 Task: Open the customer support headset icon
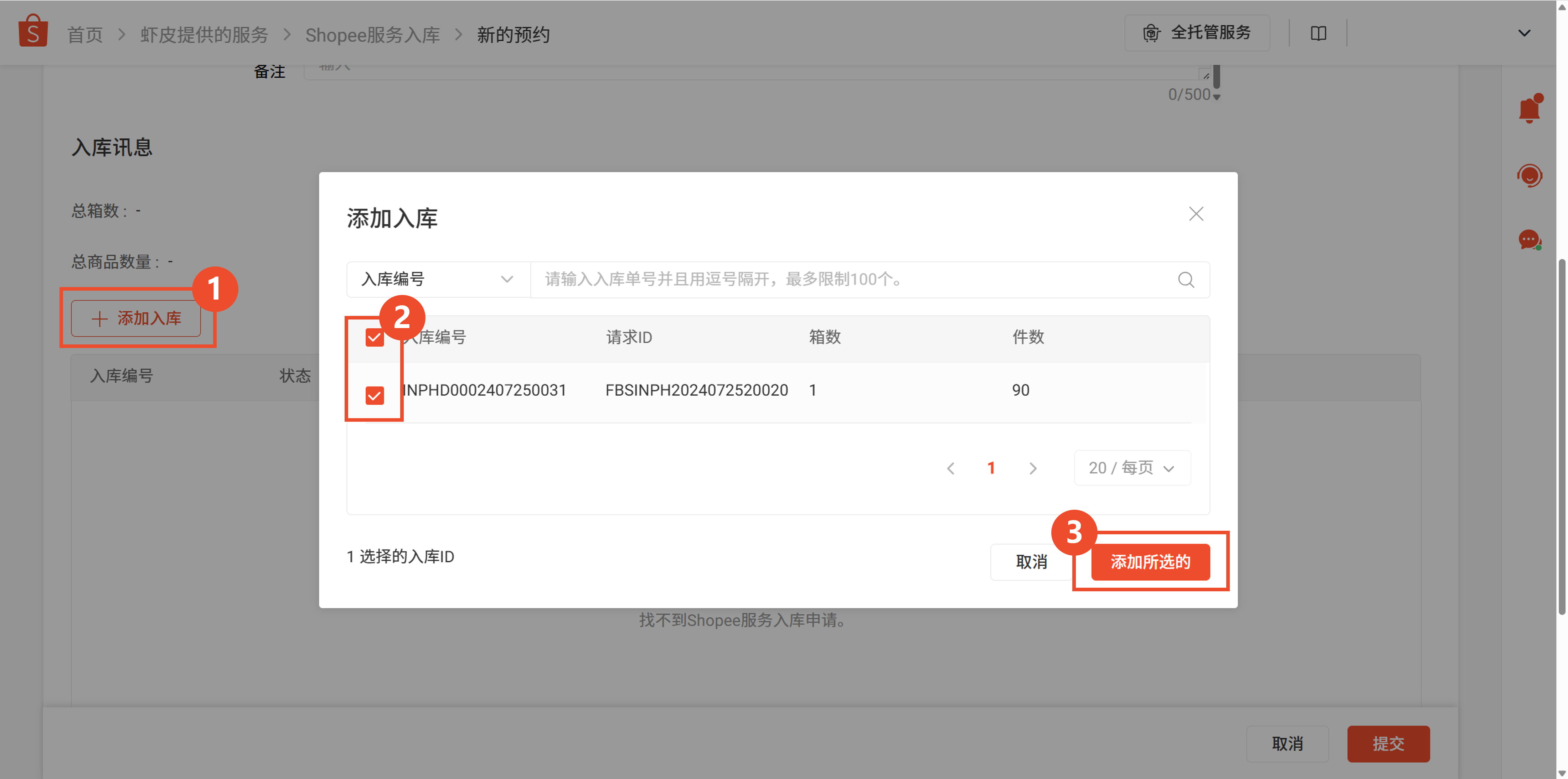[x=1529, y=176]
